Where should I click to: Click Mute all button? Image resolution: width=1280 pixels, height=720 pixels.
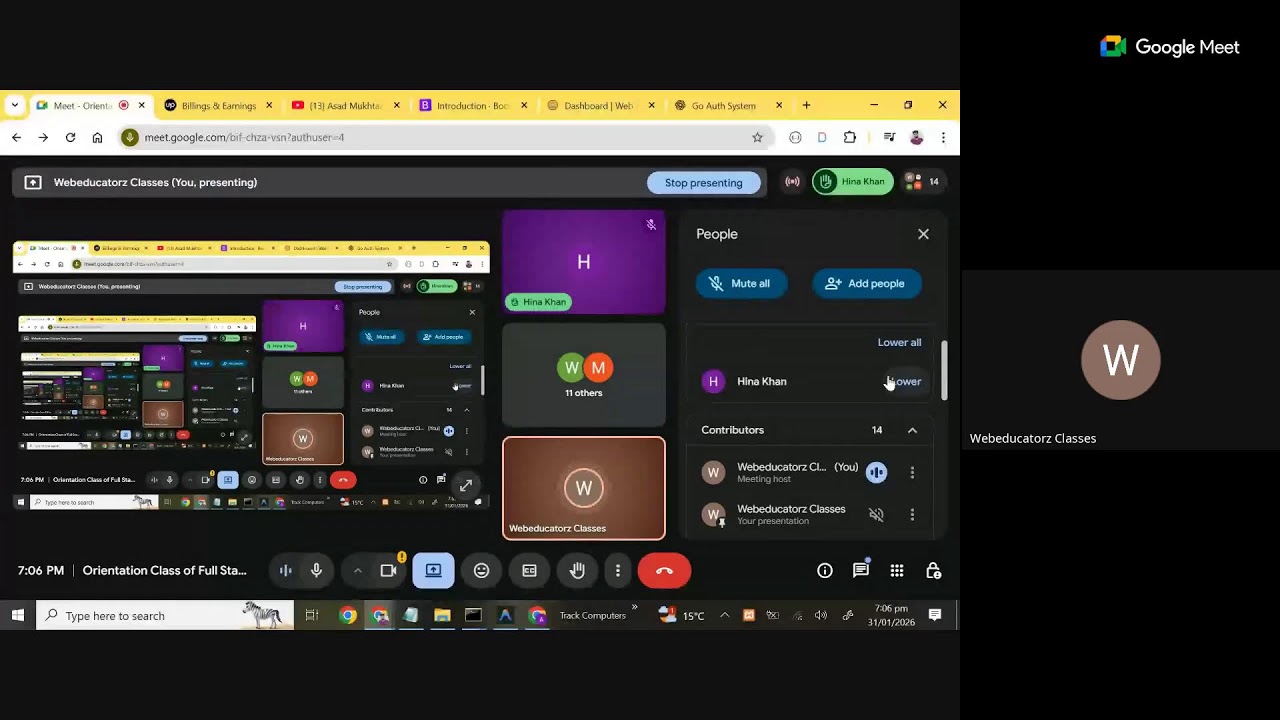click(x=739, y=283)
